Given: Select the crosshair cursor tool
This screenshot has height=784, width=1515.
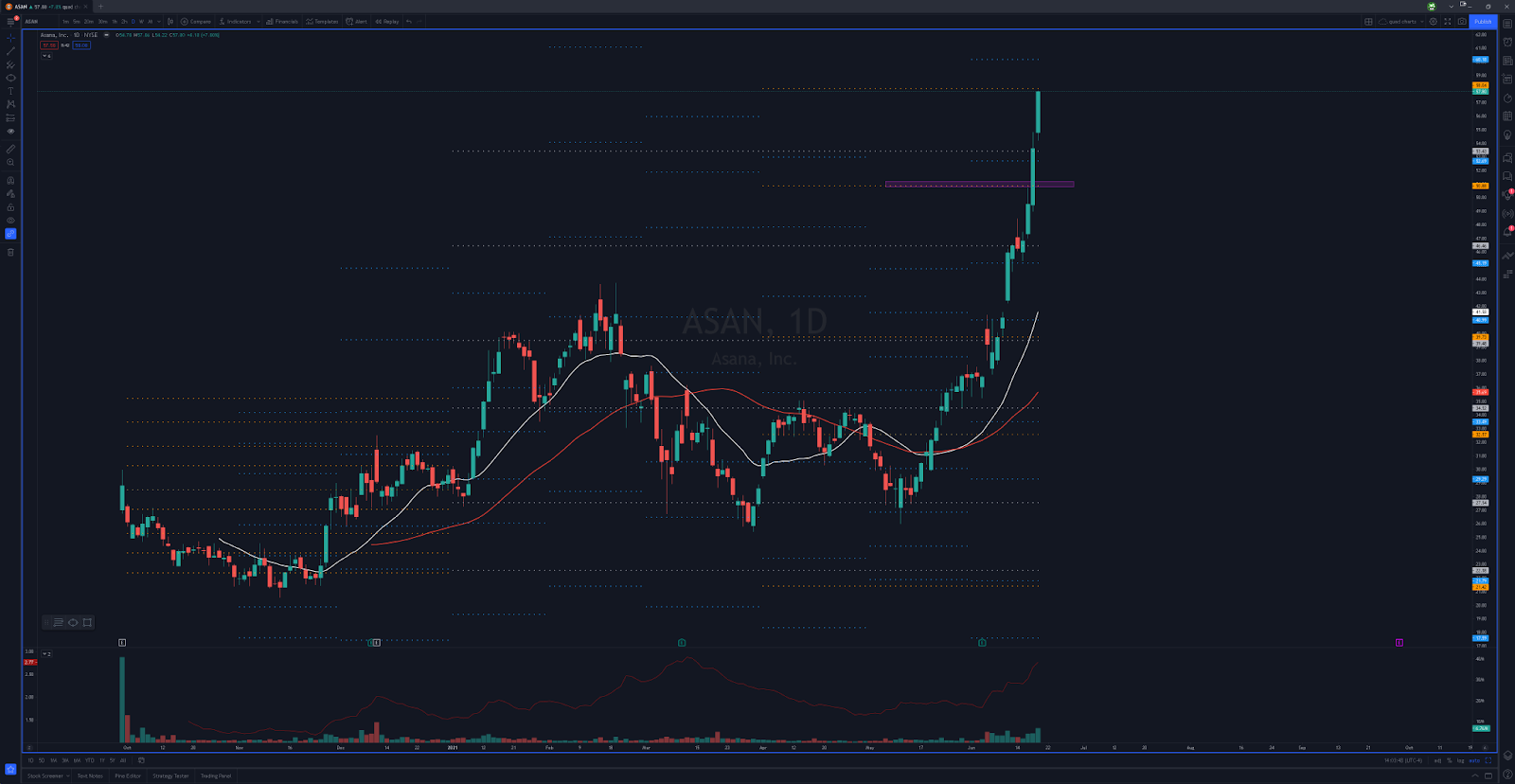Looking at the screenshot, I should point(10,39).
